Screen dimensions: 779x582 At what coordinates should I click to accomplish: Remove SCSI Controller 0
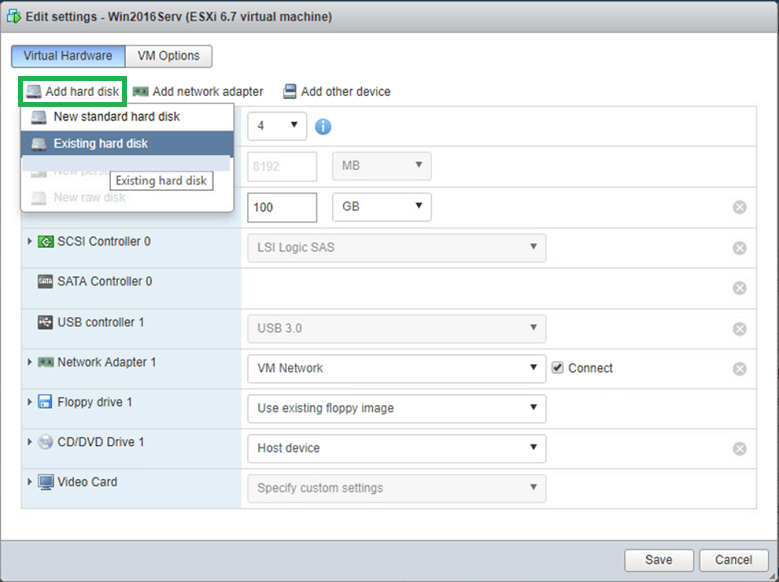click(x=739, y=248)
